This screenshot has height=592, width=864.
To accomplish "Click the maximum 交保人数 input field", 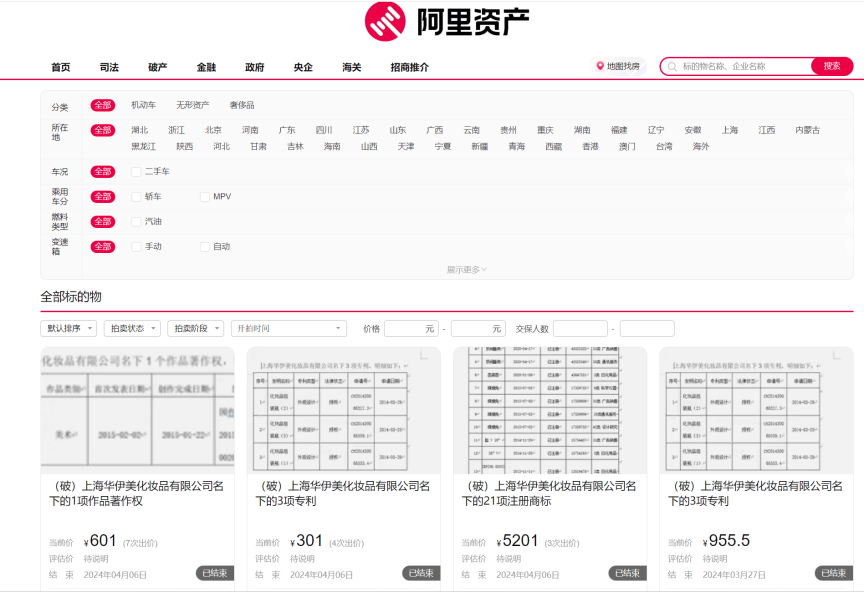I will pyautogui.click(x=647, y=329).
